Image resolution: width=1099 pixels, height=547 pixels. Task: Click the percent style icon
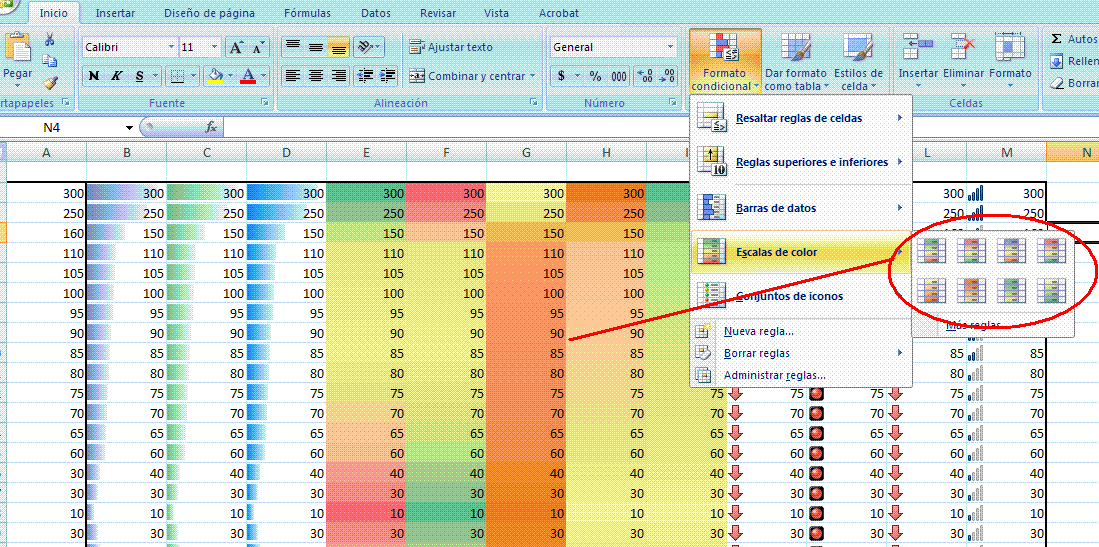(x=595, y=76)
